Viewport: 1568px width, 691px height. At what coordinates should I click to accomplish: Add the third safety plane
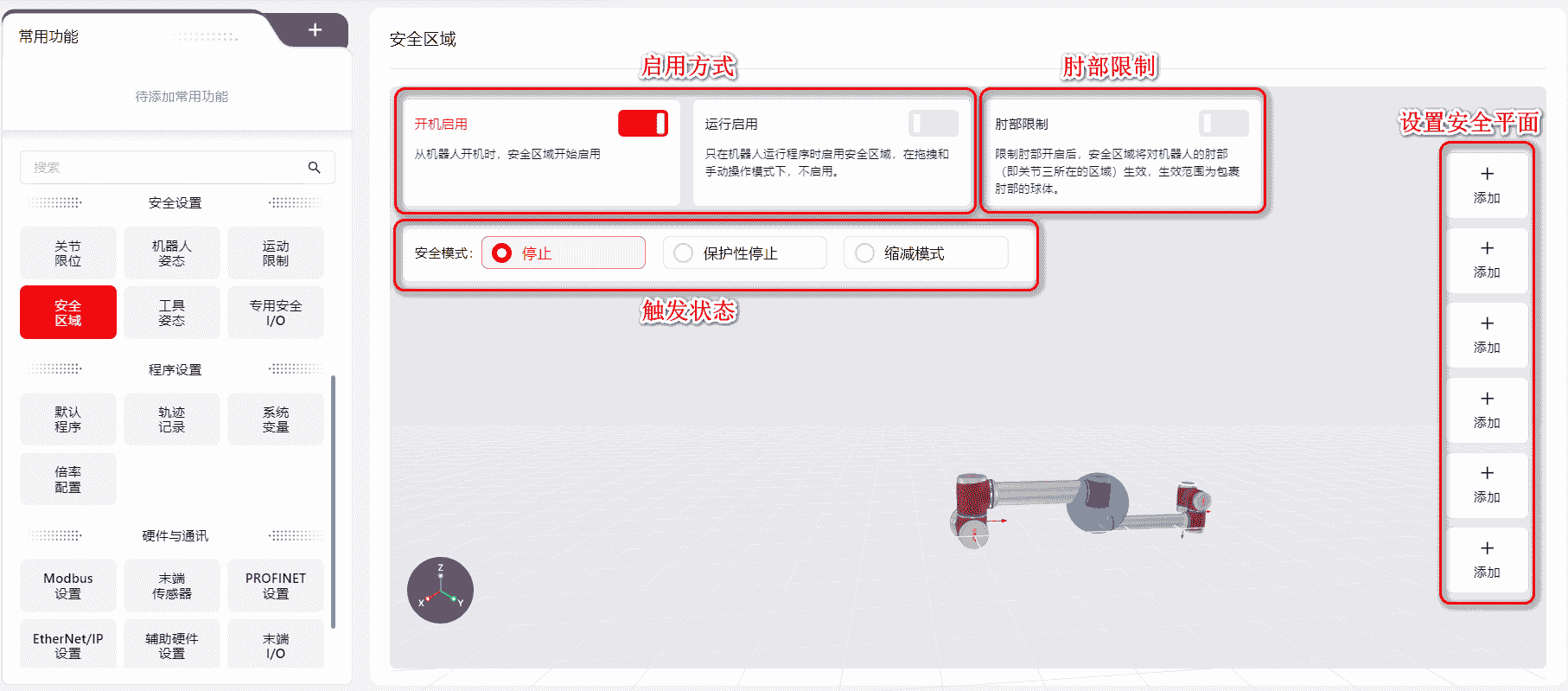[1487, 335]
